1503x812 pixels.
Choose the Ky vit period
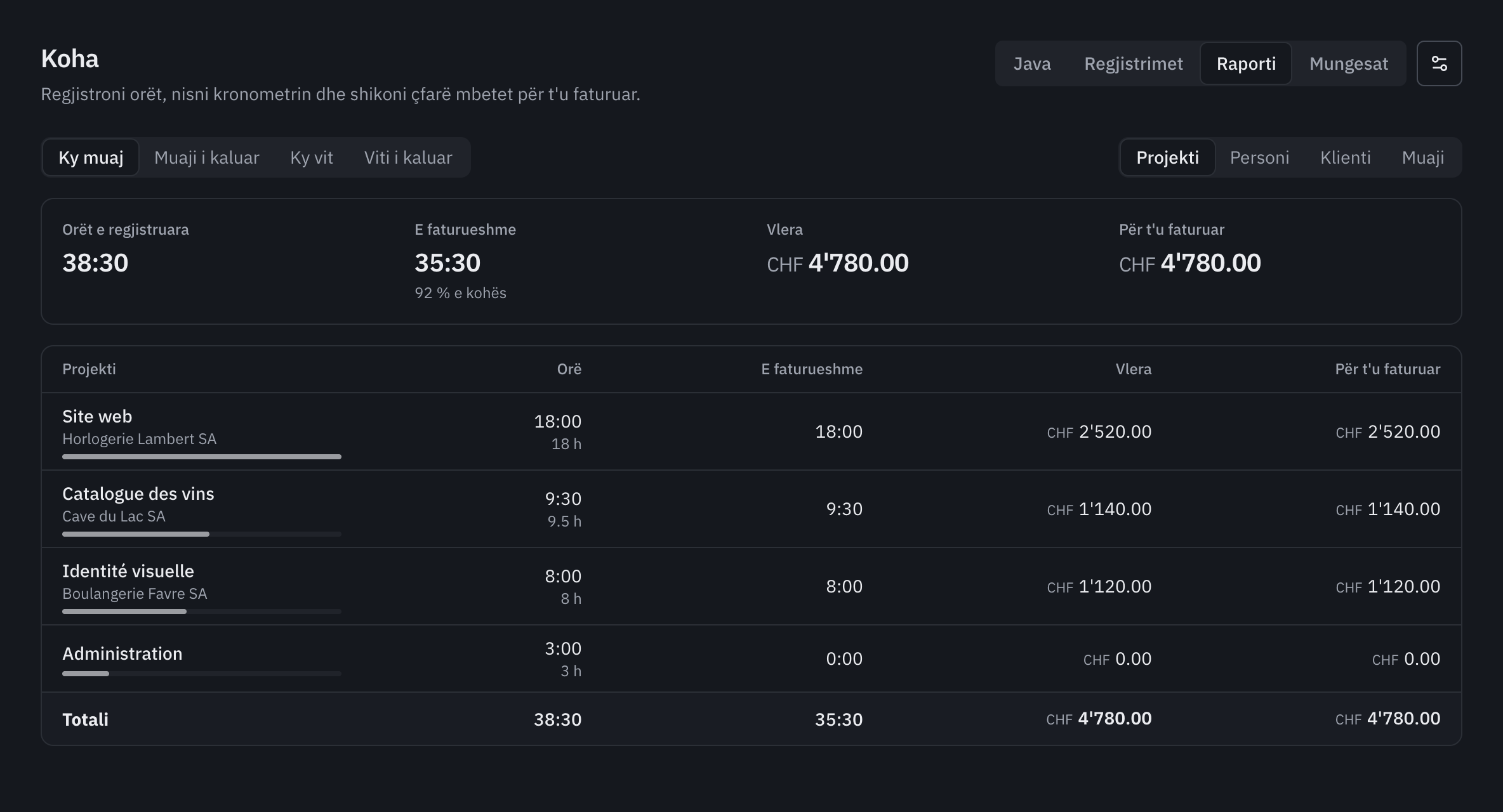pos(312,157)
